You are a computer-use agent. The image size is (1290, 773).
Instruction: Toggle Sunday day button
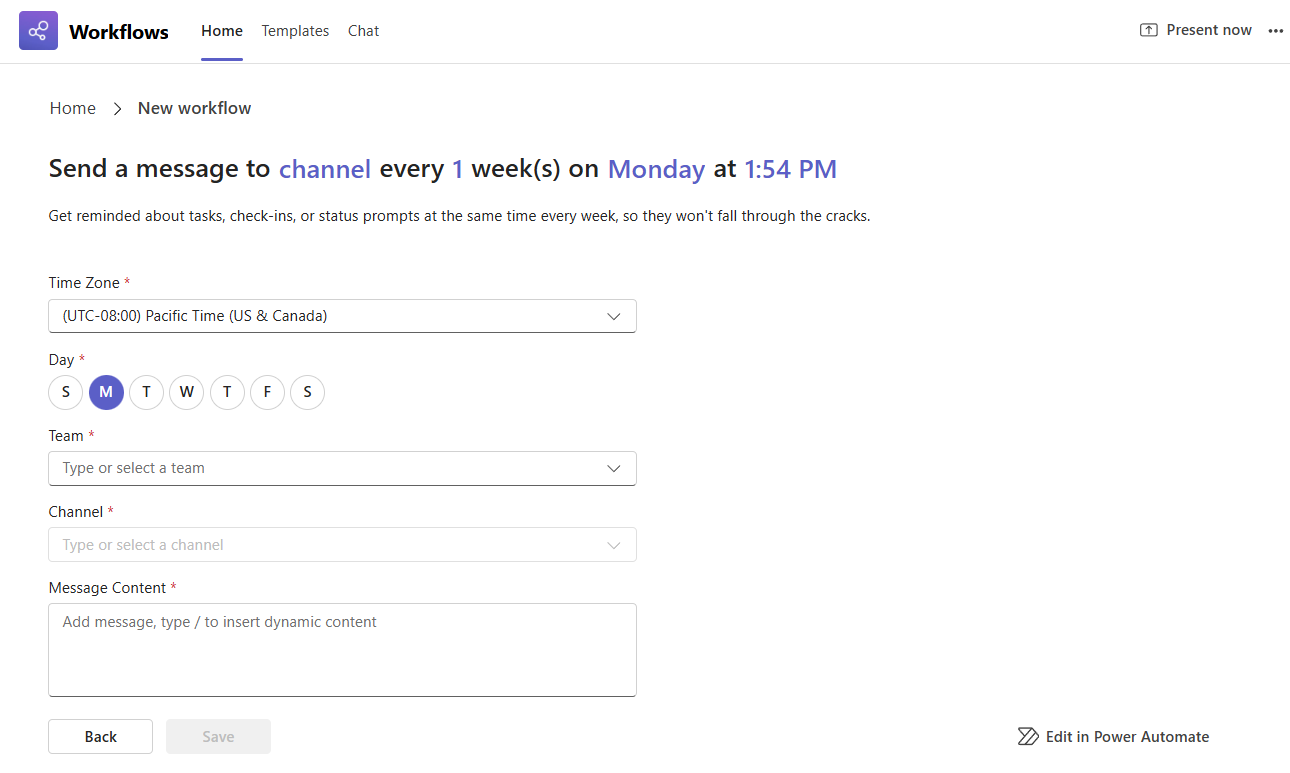66,392
